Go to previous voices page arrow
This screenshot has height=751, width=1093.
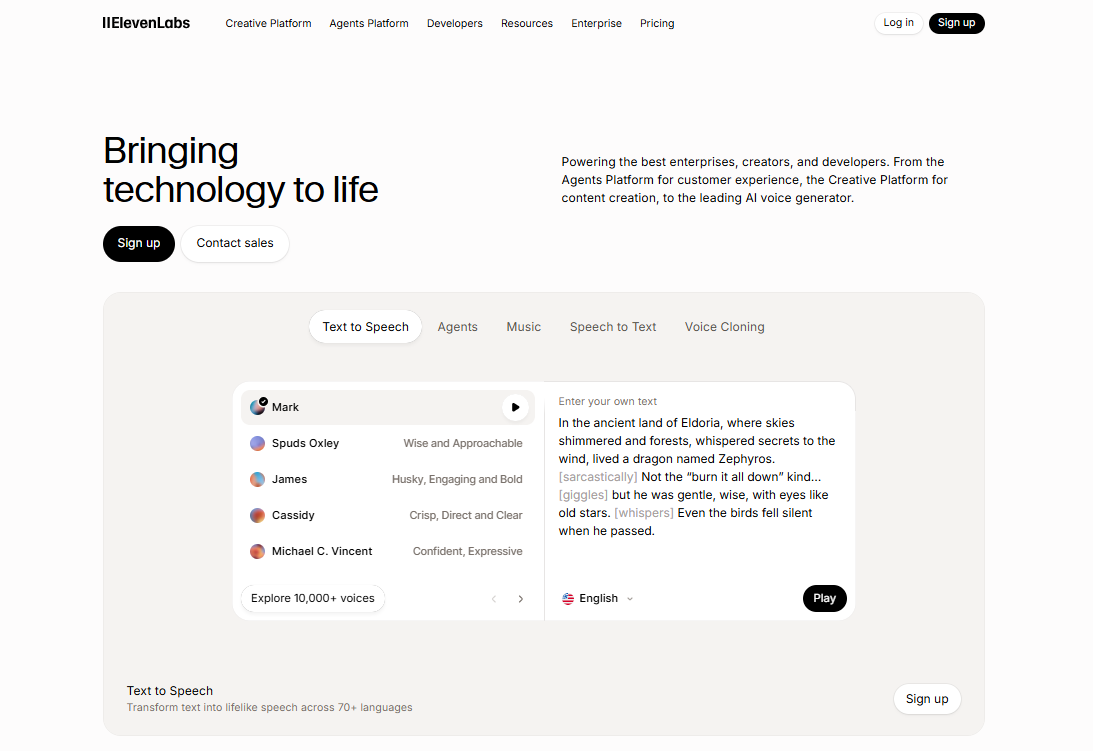pyautogui.click(x=494, y=599)
